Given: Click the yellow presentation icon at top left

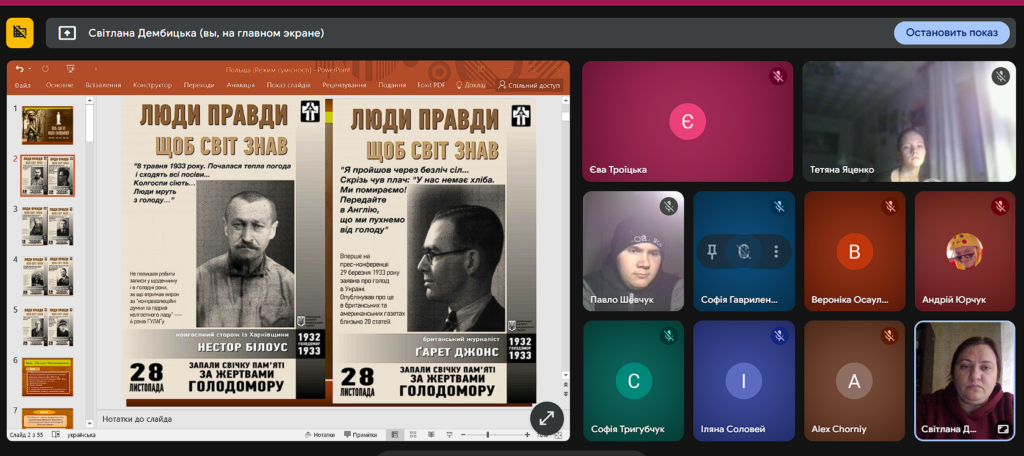Looking at the screenshot, I should 20,33.
